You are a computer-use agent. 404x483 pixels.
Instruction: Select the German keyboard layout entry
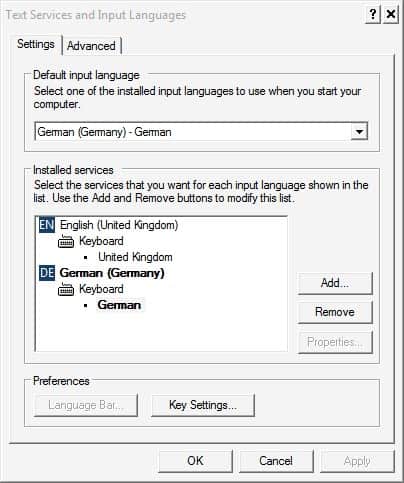pyautogui.click(x=119, y=305)
